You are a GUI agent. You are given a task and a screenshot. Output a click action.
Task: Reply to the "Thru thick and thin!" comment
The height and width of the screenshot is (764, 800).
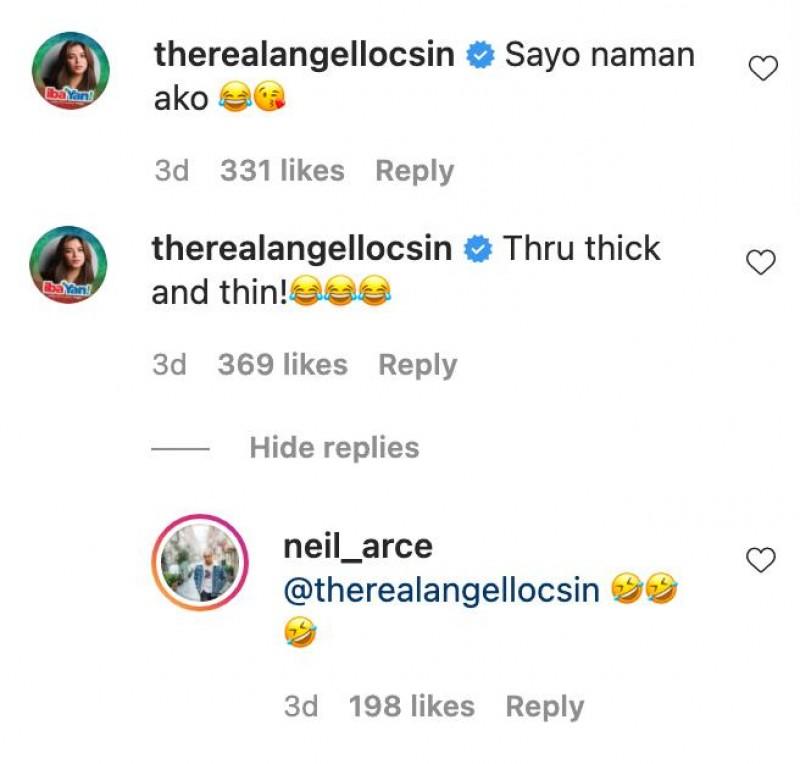(417, 365)
